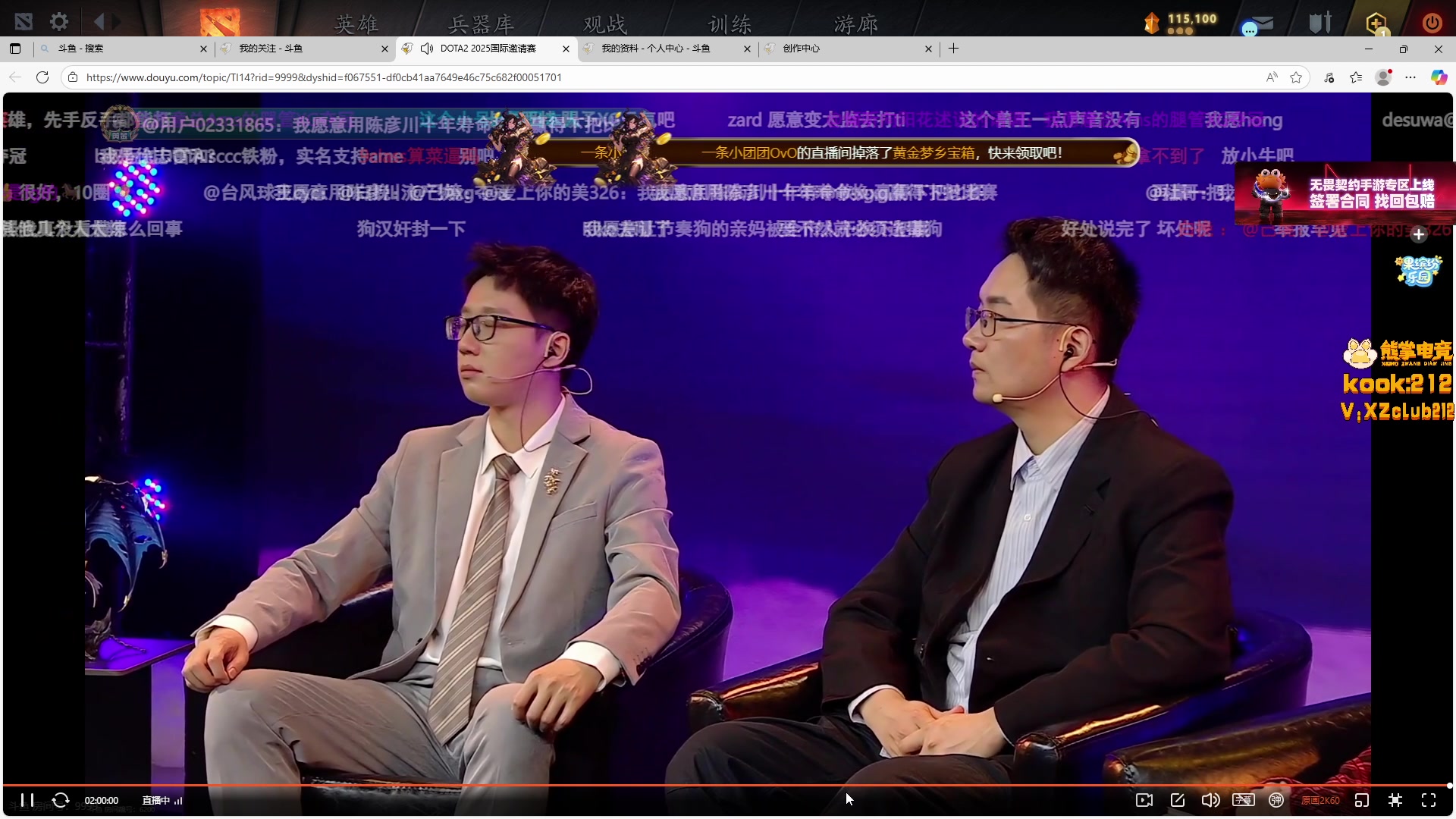
Task: Open 原画2K60 quality selector
Action: click(1320, 800)
